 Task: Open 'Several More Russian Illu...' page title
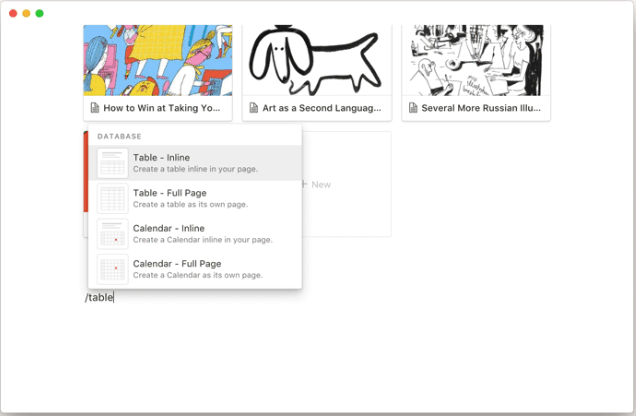coord(481,108)
